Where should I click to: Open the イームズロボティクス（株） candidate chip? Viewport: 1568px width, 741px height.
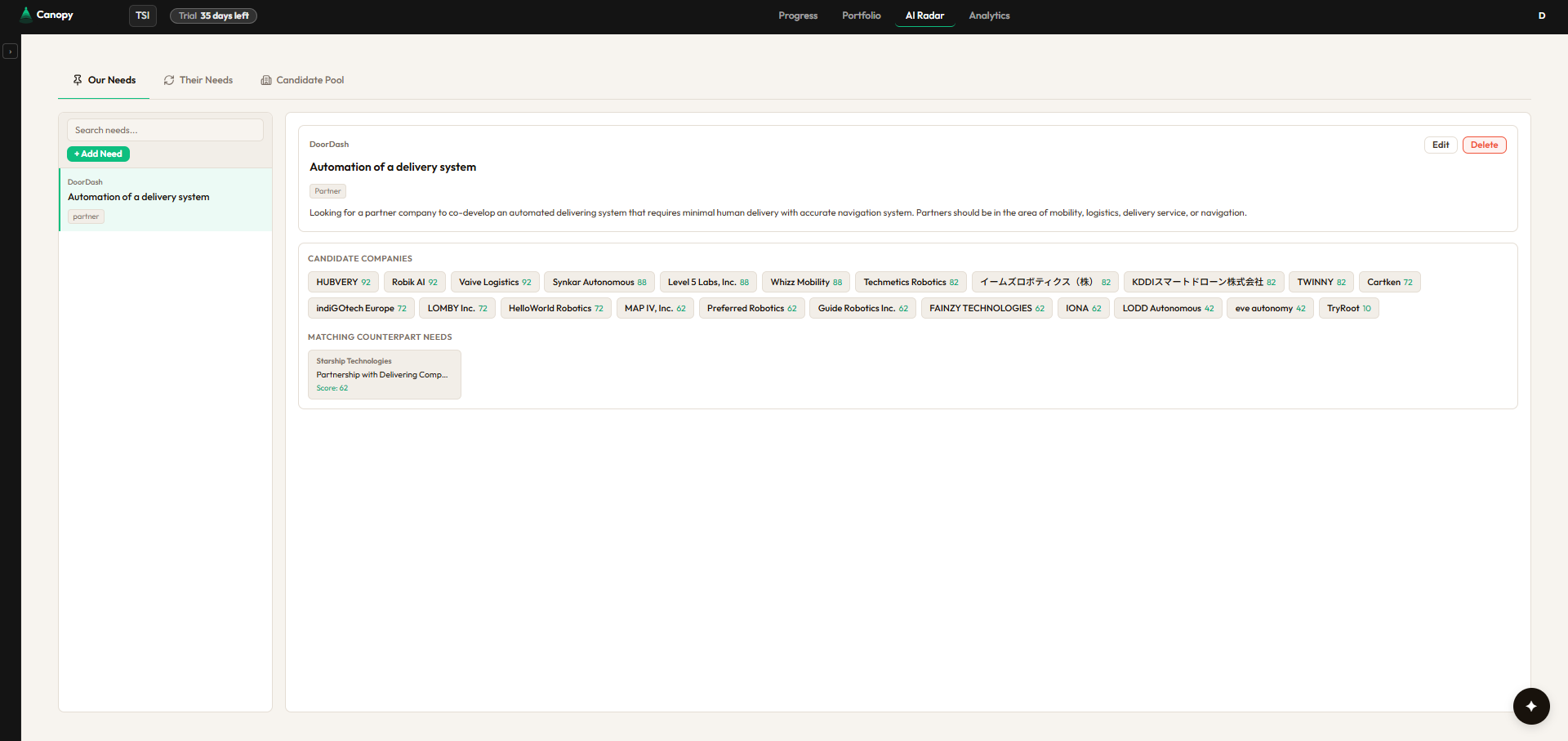point(1045,282)
